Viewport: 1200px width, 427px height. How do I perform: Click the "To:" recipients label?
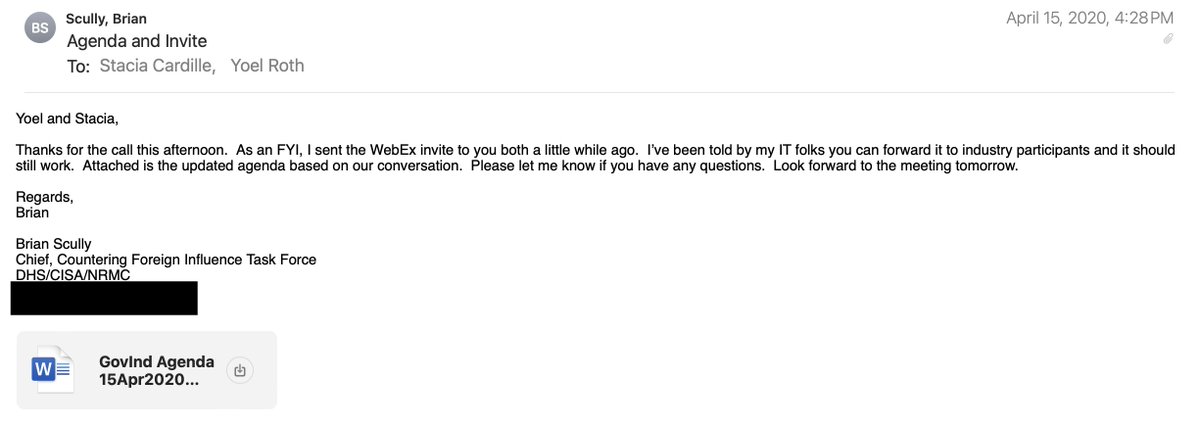(x=79, y=66)
